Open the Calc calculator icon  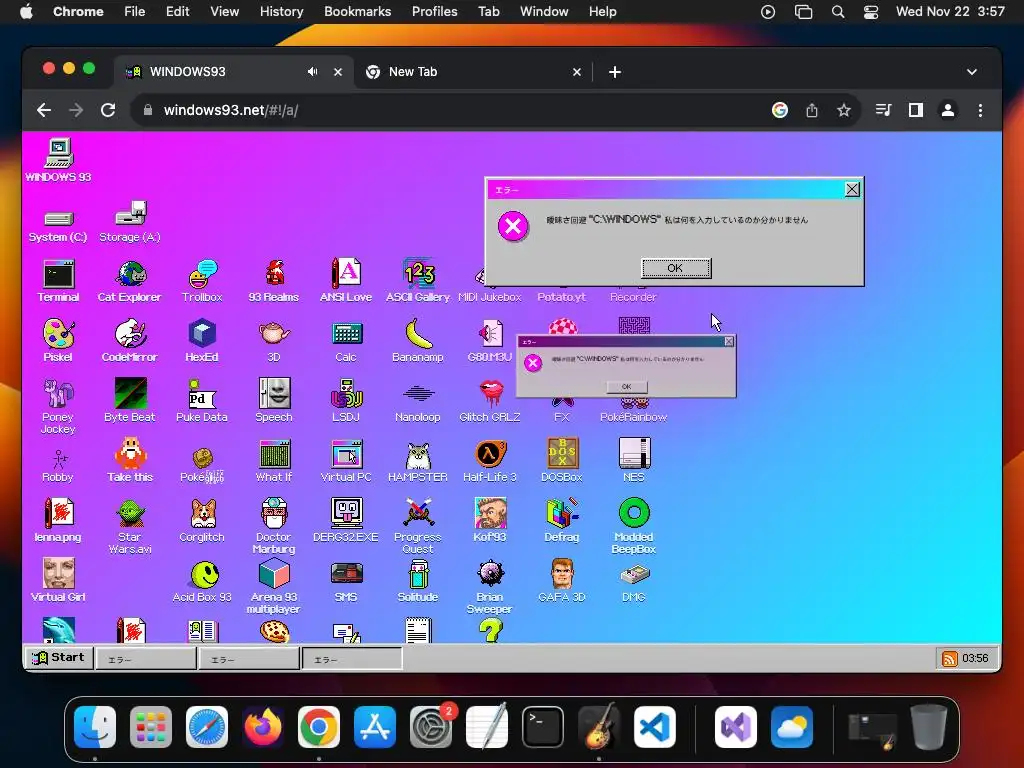(x=345, y=341)
